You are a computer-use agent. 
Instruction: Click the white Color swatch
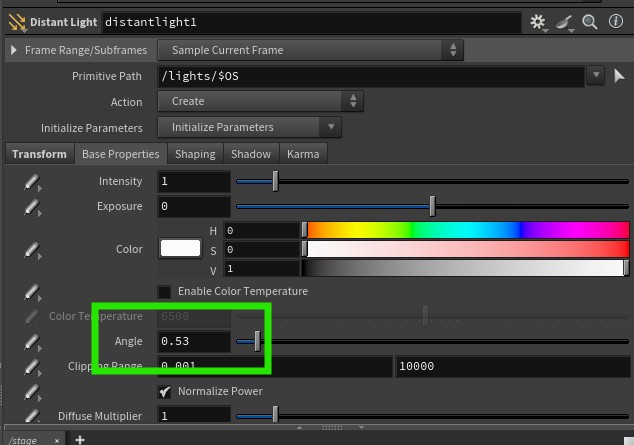click(x=180, y=249)
